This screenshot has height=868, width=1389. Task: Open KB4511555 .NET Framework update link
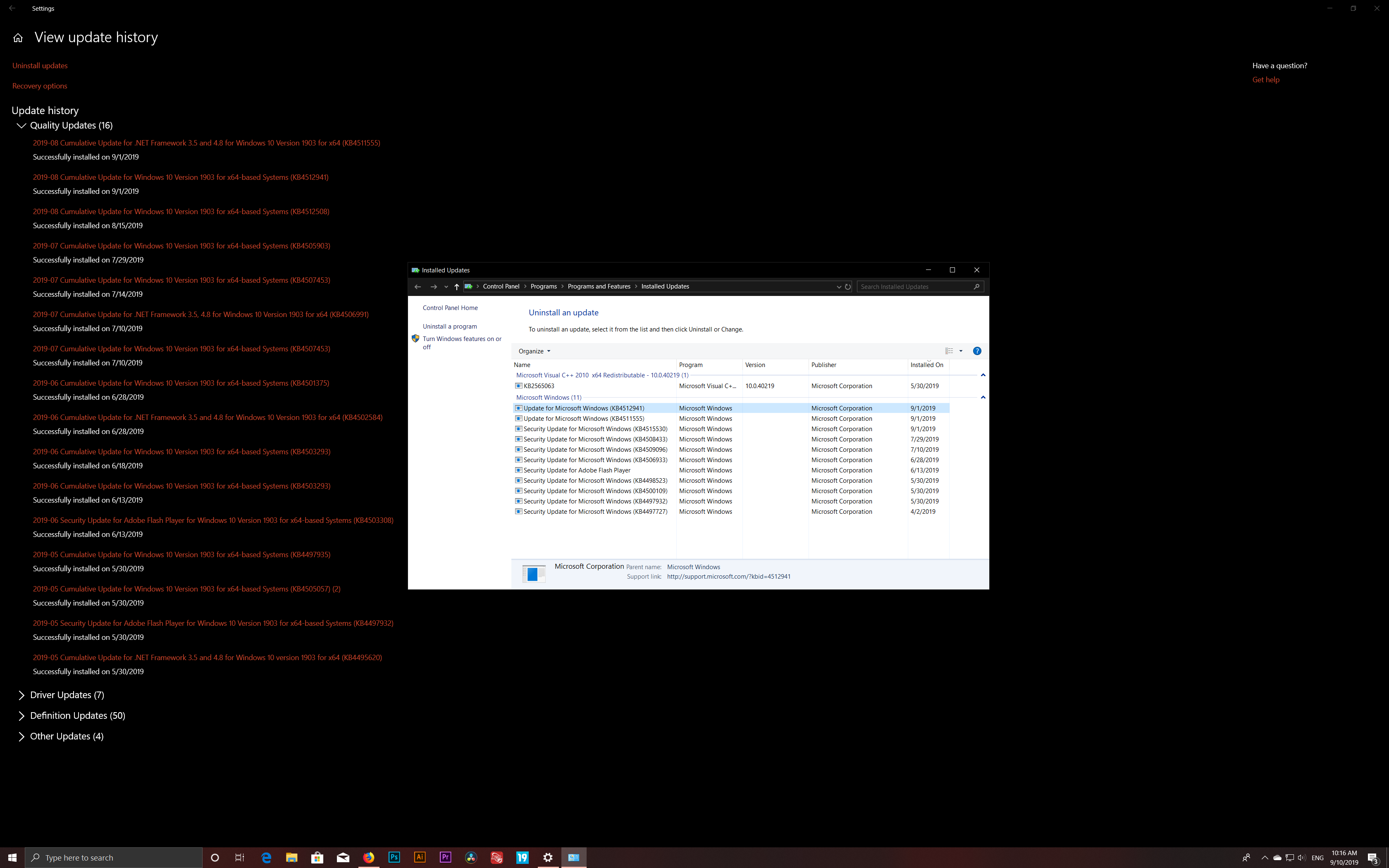(x=207, y=143)
